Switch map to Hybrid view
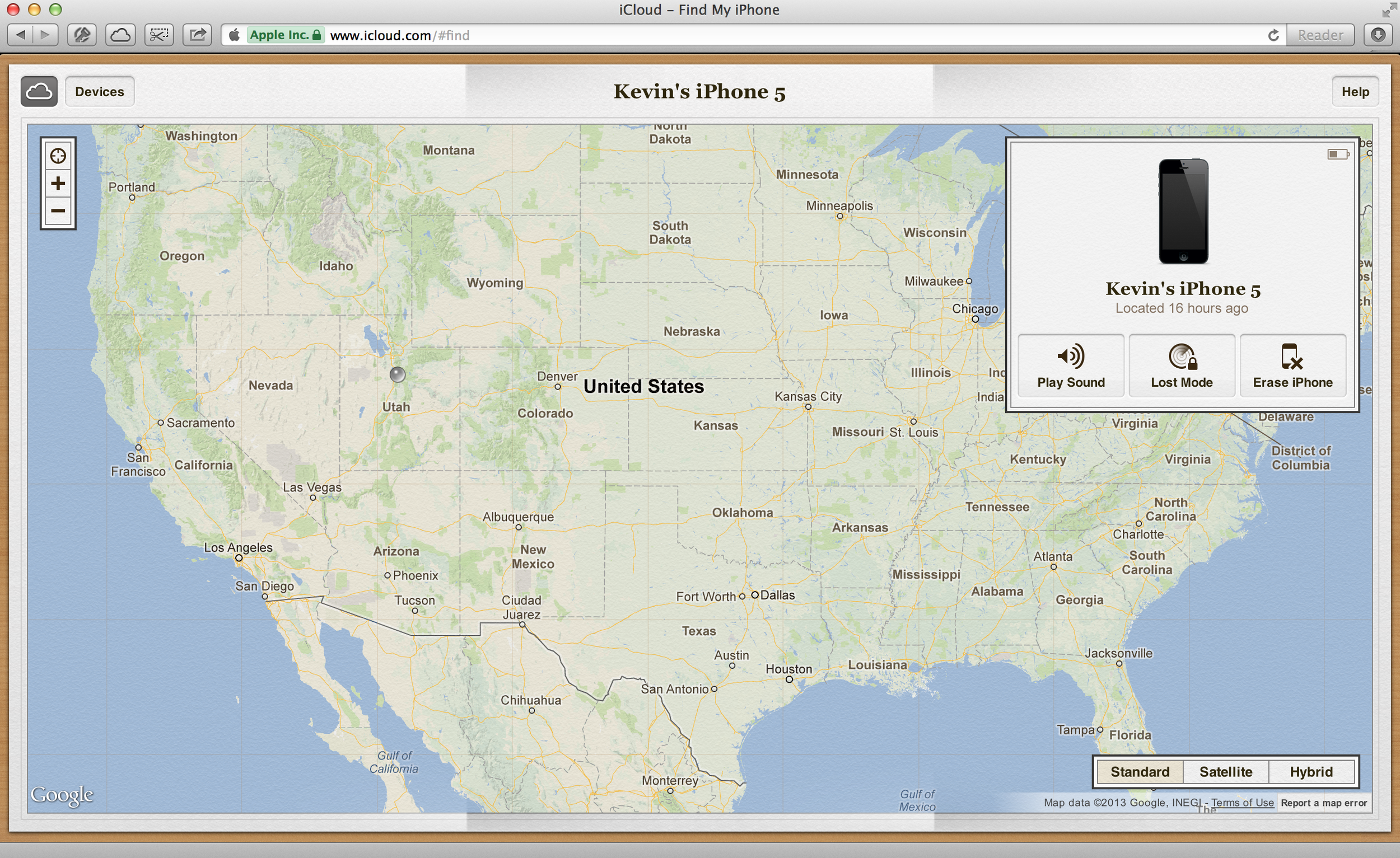Screen dimensions: 1400x858 point(1311,772)
